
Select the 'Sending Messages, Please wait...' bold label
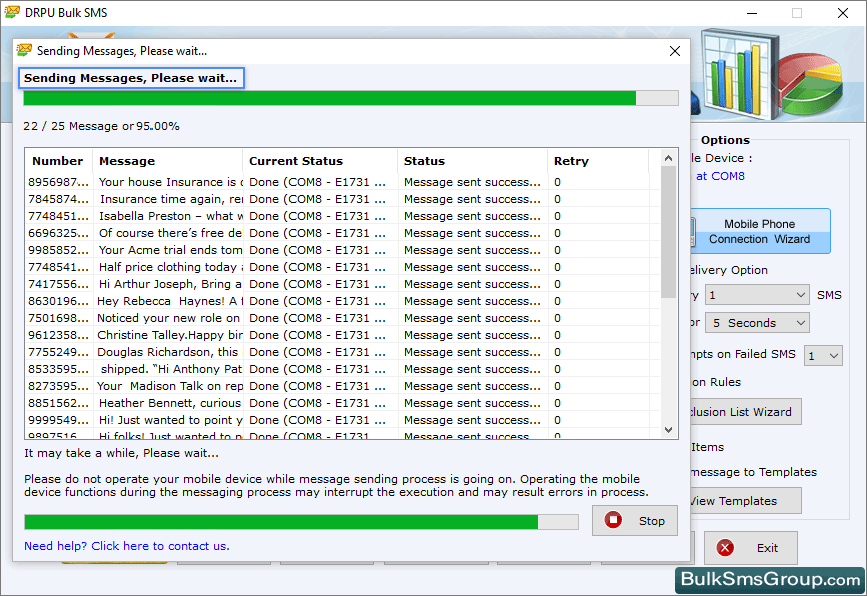tap(130, 78)
